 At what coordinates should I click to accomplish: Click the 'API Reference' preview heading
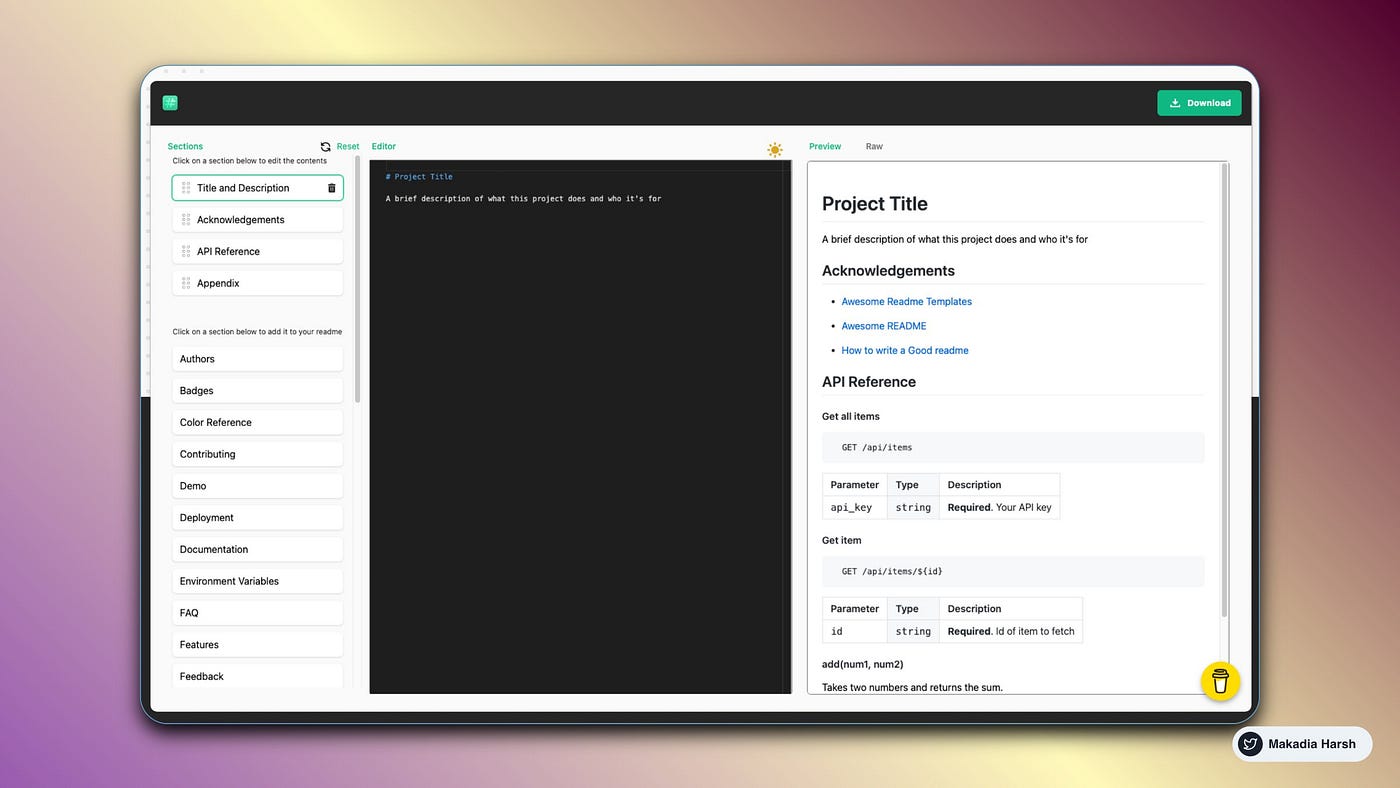869,382
